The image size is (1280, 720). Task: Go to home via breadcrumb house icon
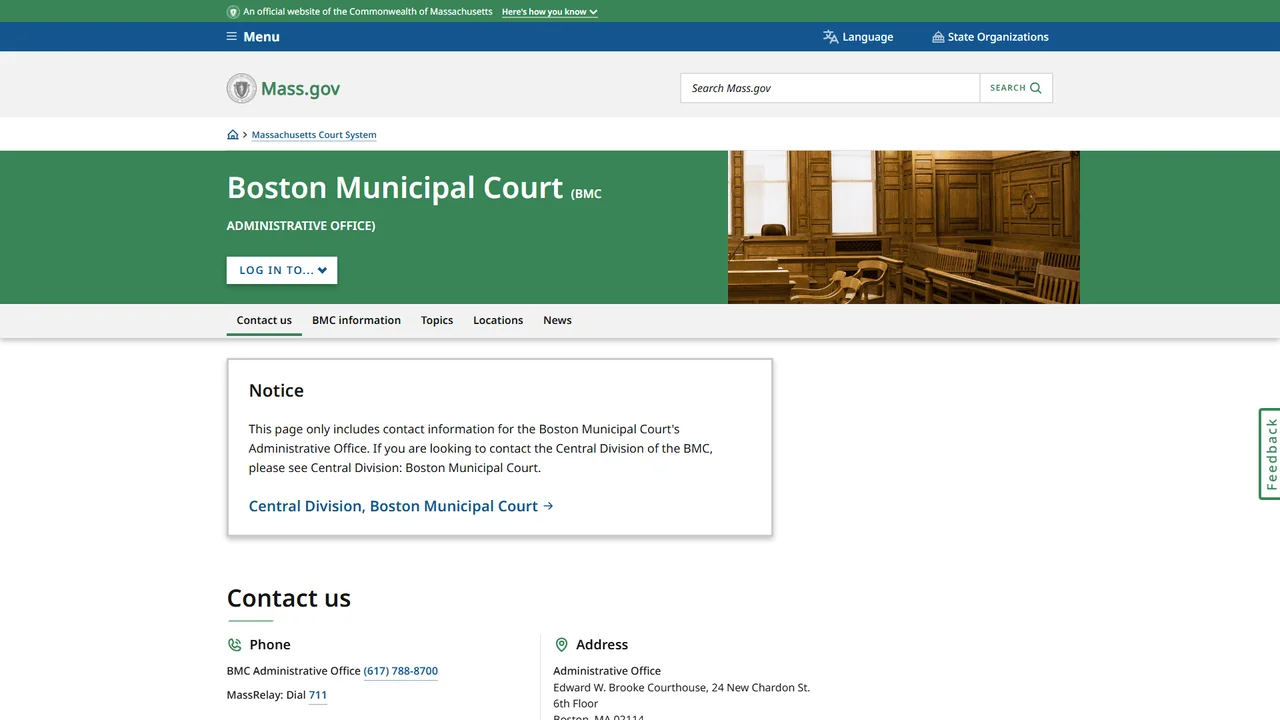[233, 135]
